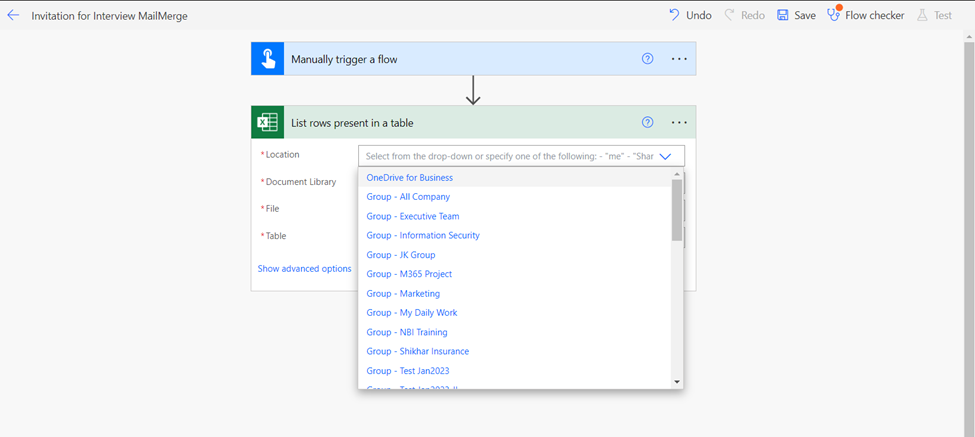
Task: Go back using the left arrow icon
Action: coord(13,15)
